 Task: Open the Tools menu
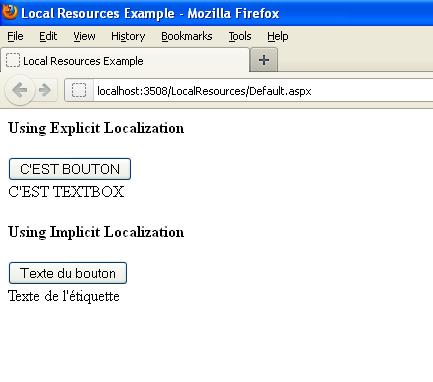[240, 36]
